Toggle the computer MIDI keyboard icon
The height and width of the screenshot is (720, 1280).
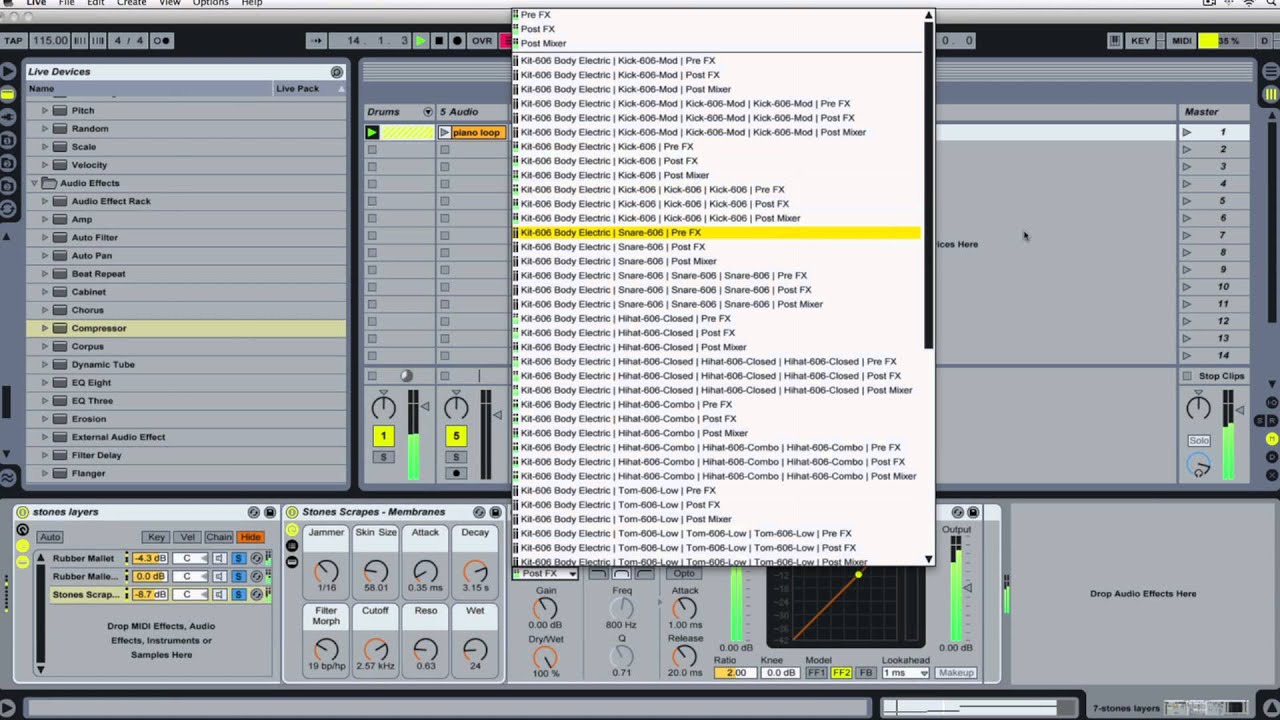1115,41
